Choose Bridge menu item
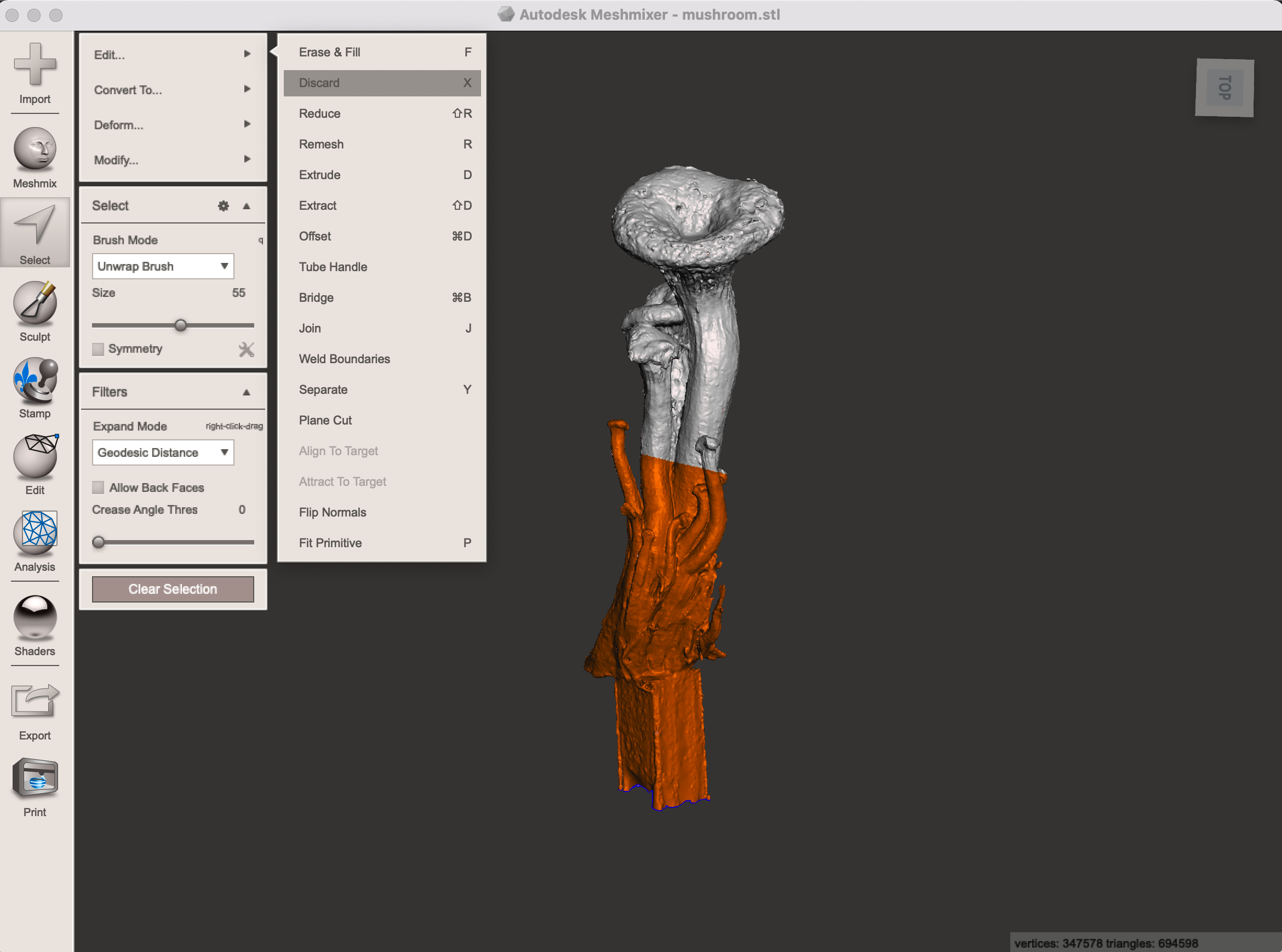Viewport: 1282px width, 952px height. pos(382,297)
